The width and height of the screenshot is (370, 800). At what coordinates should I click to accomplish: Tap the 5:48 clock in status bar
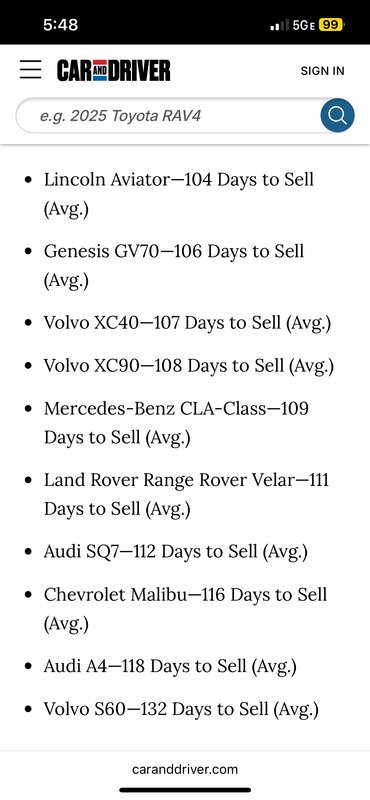(x=61, y=24)
